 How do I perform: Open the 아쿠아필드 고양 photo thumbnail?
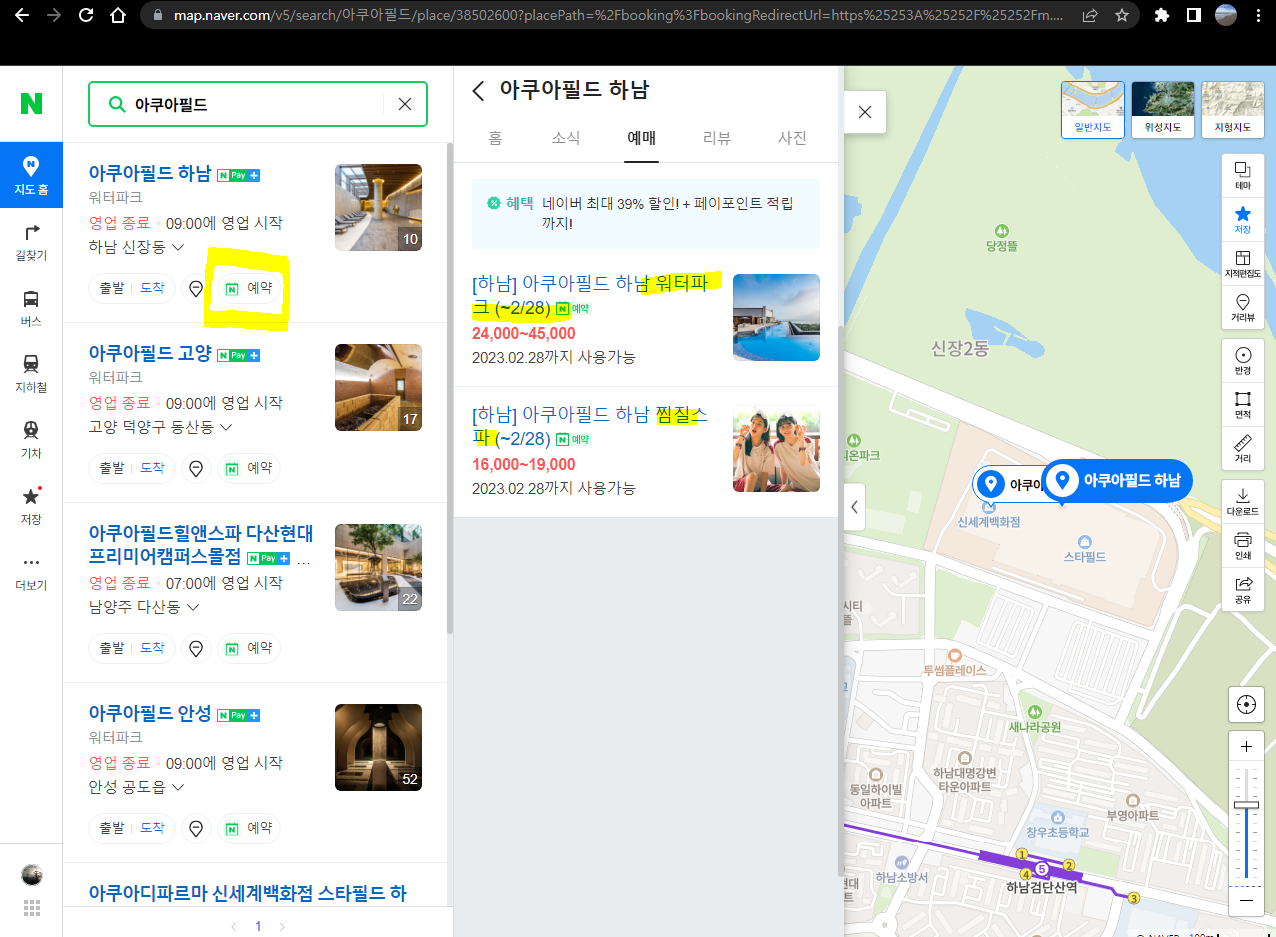coord(378,387)
